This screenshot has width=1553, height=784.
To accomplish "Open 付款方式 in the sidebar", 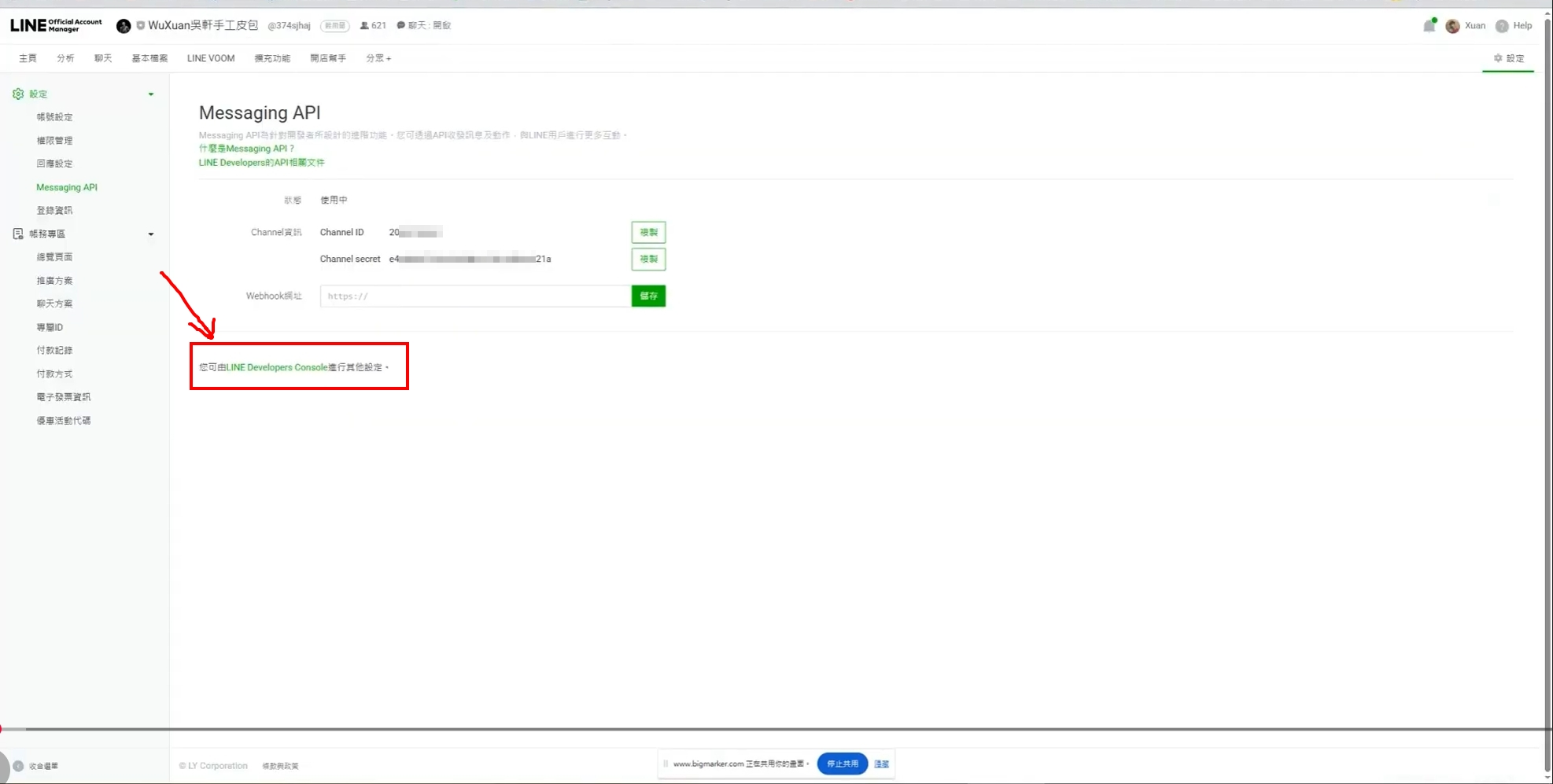I will 54,374.
